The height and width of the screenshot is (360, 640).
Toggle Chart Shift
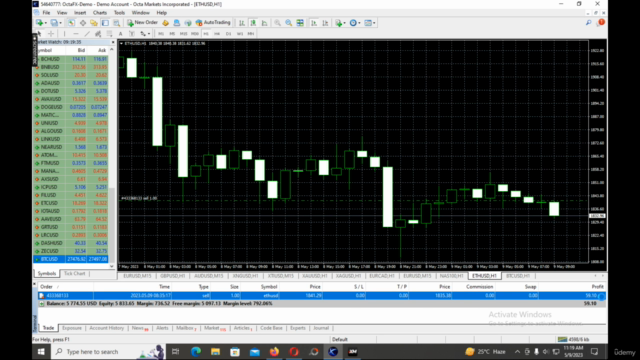click(325, 23)
